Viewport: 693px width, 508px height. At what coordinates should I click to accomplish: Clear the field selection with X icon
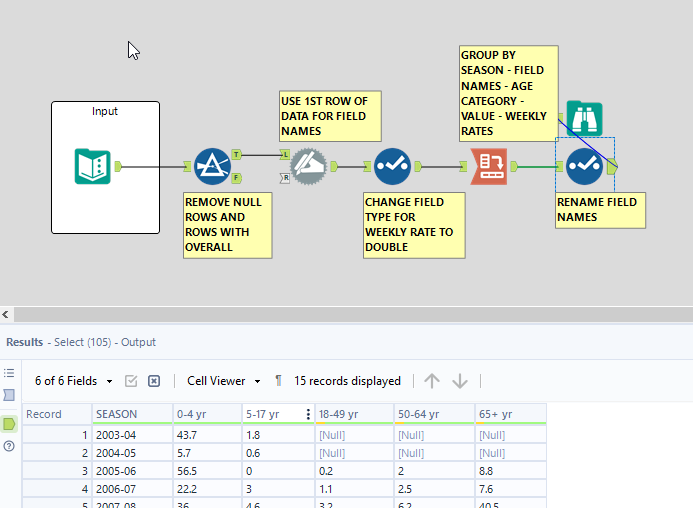point(154,381)
